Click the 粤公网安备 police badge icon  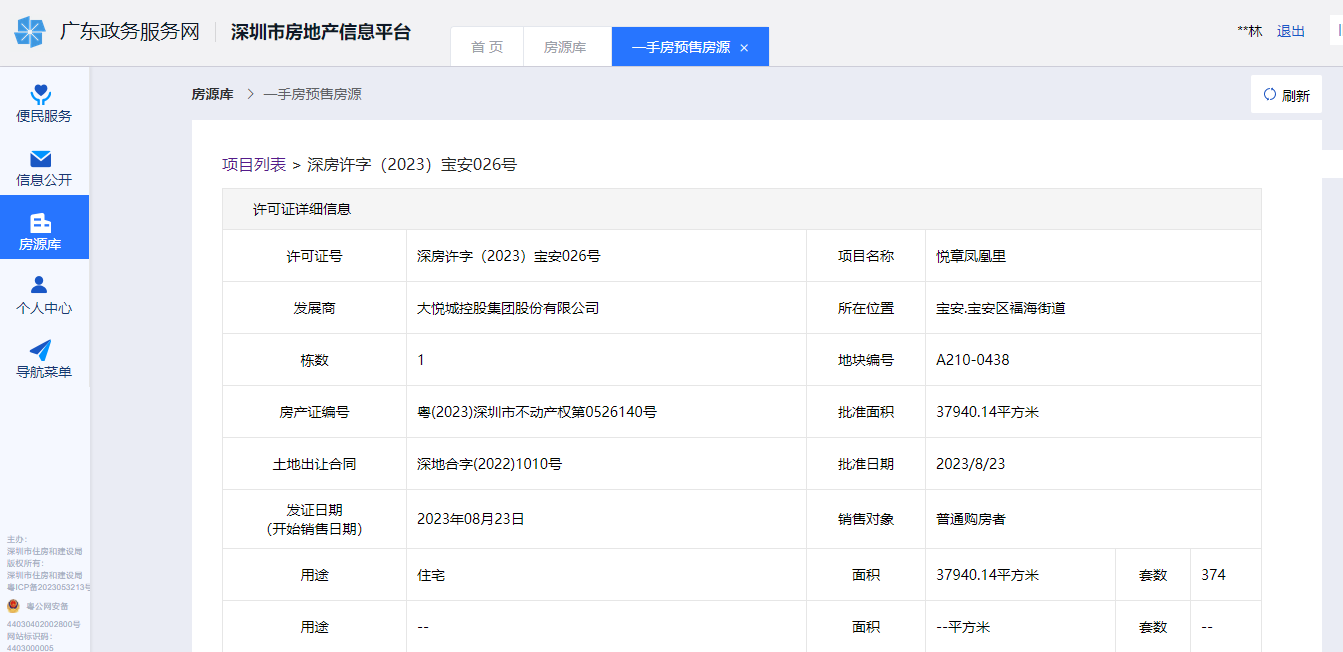[x=13, y=606]
